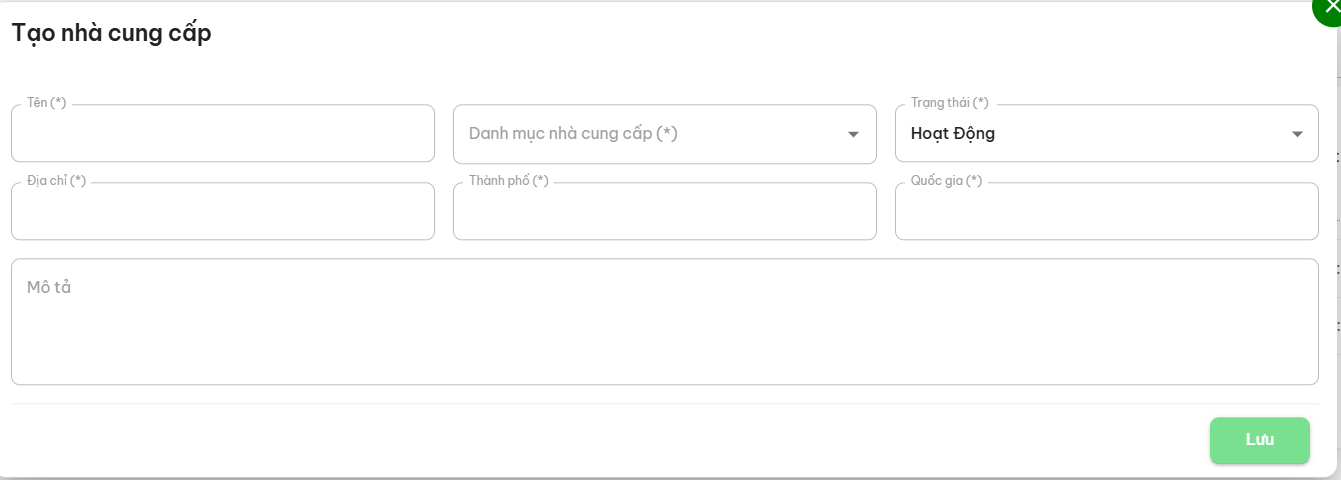Open the Danh mục nhà cung cấp dropdown arrow

(x=853, y=134)
